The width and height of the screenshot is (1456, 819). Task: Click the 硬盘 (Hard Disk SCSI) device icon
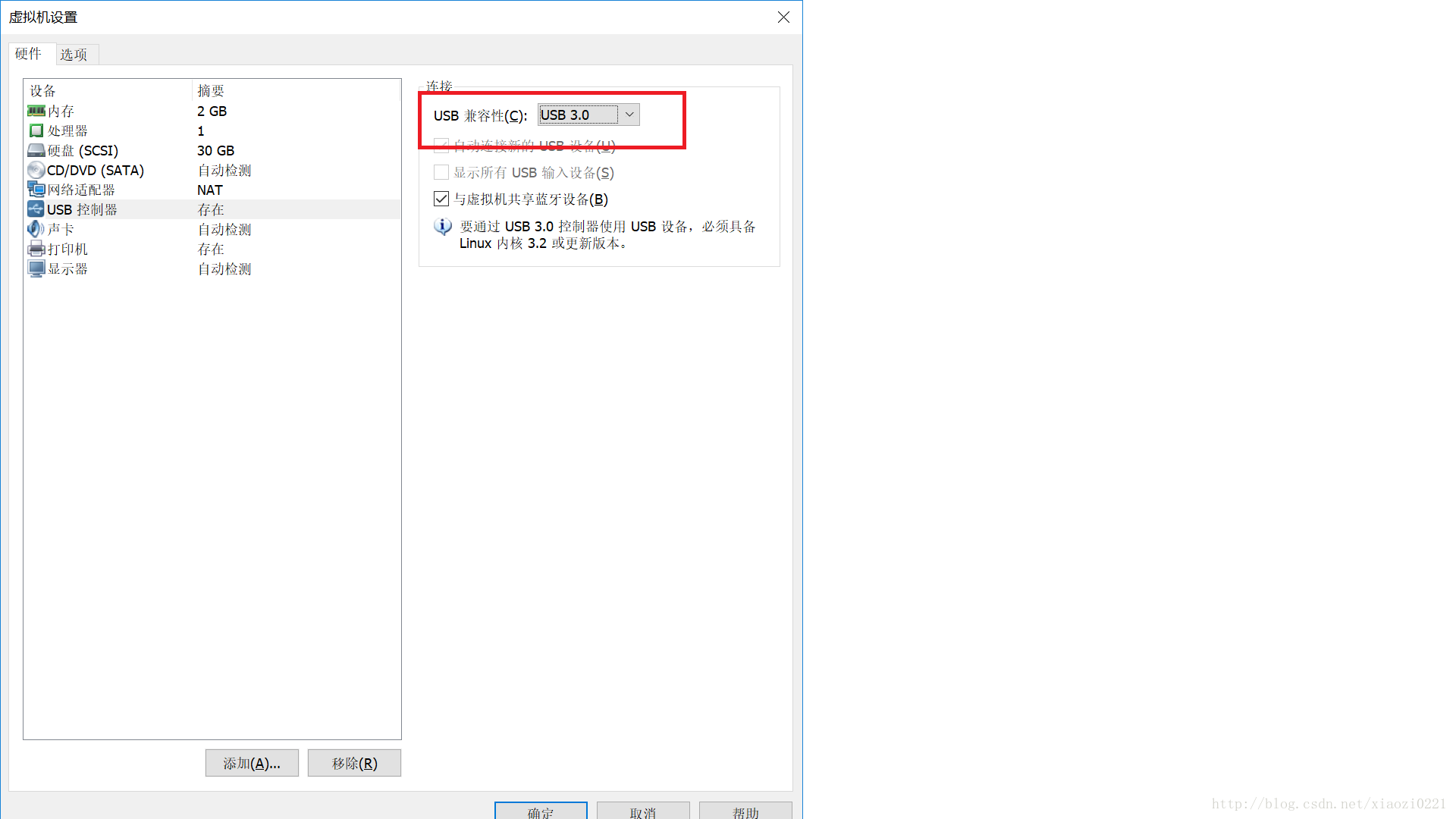click(x=35, y=150)
